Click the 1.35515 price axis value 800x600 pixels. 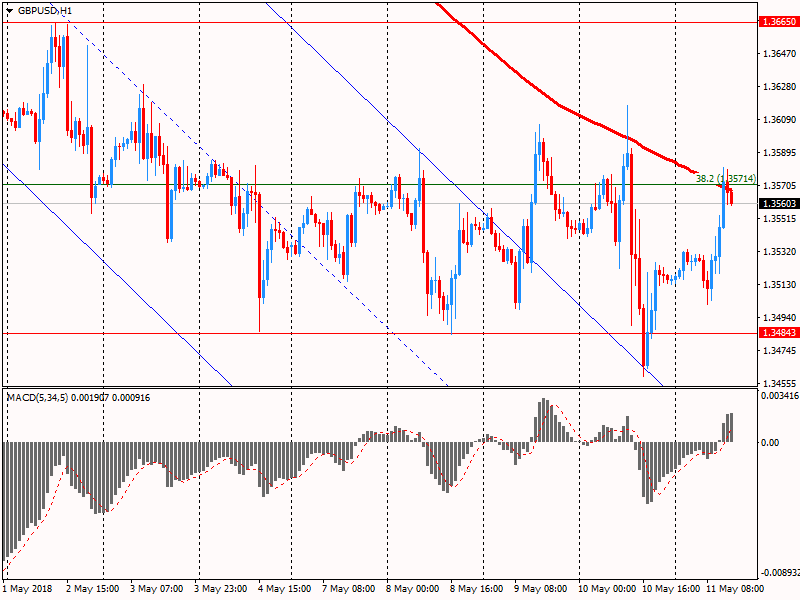pyautogui.click(x=779, y=219)
